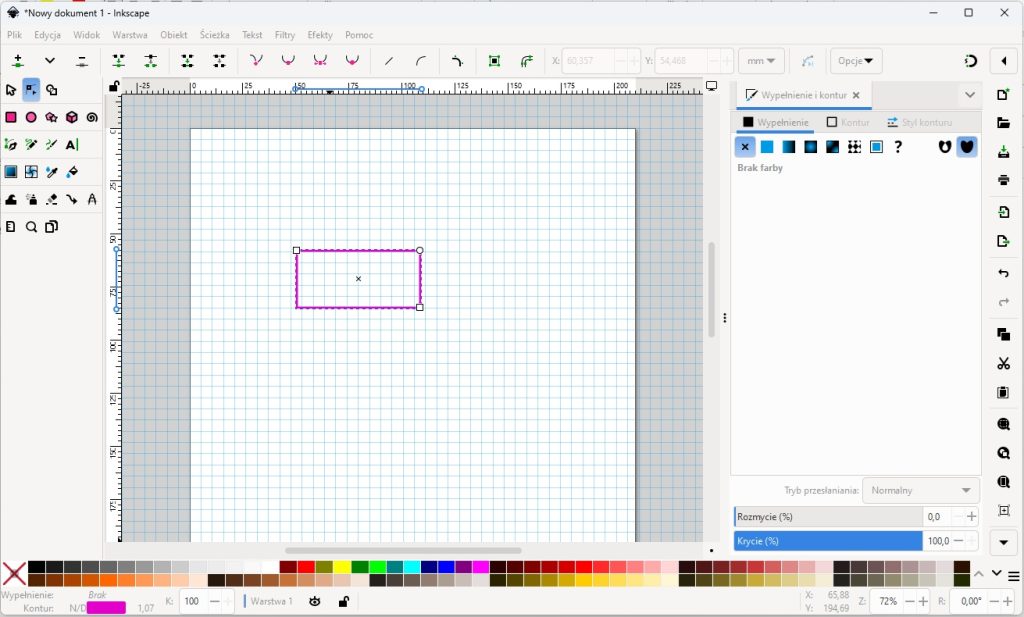Select the Gradient tool
Image resolution: width=1024 pixels, height=617 pixels.
pyautogui.click(x=10, y=172)
